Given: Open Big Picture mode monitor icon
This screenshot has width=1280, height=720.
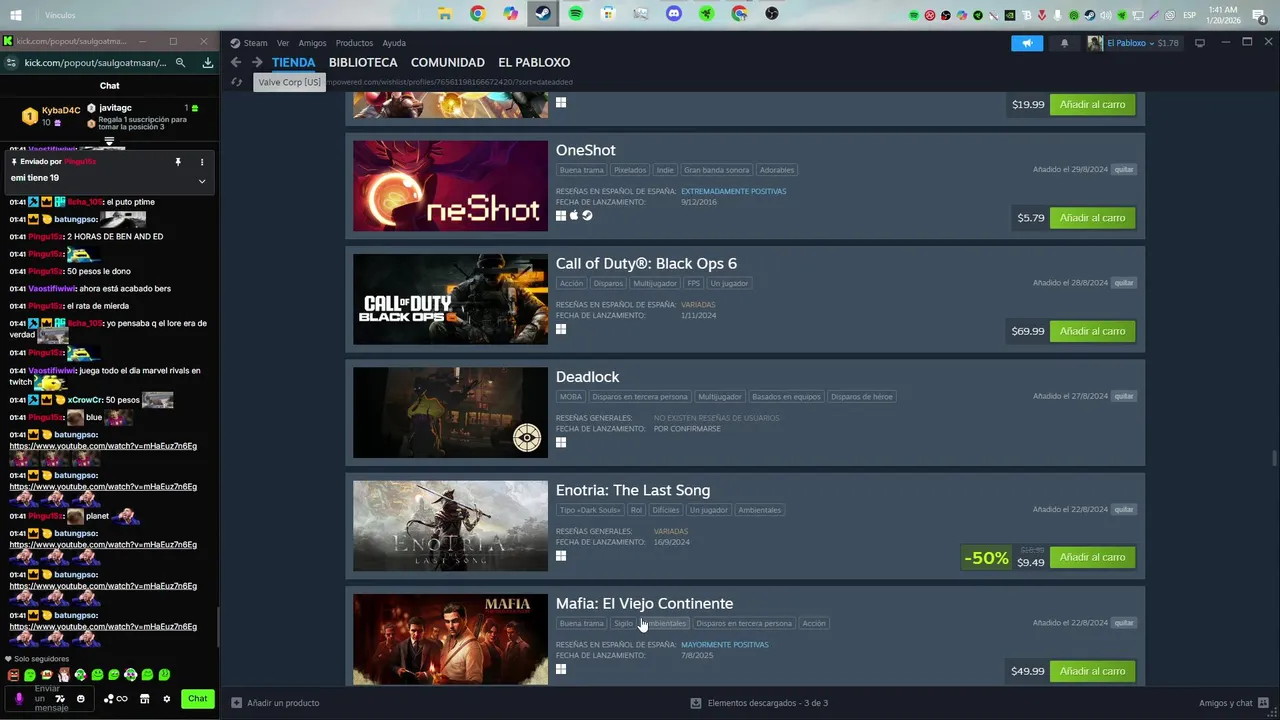Looking at the screenshot, I should coord(1200,43).
